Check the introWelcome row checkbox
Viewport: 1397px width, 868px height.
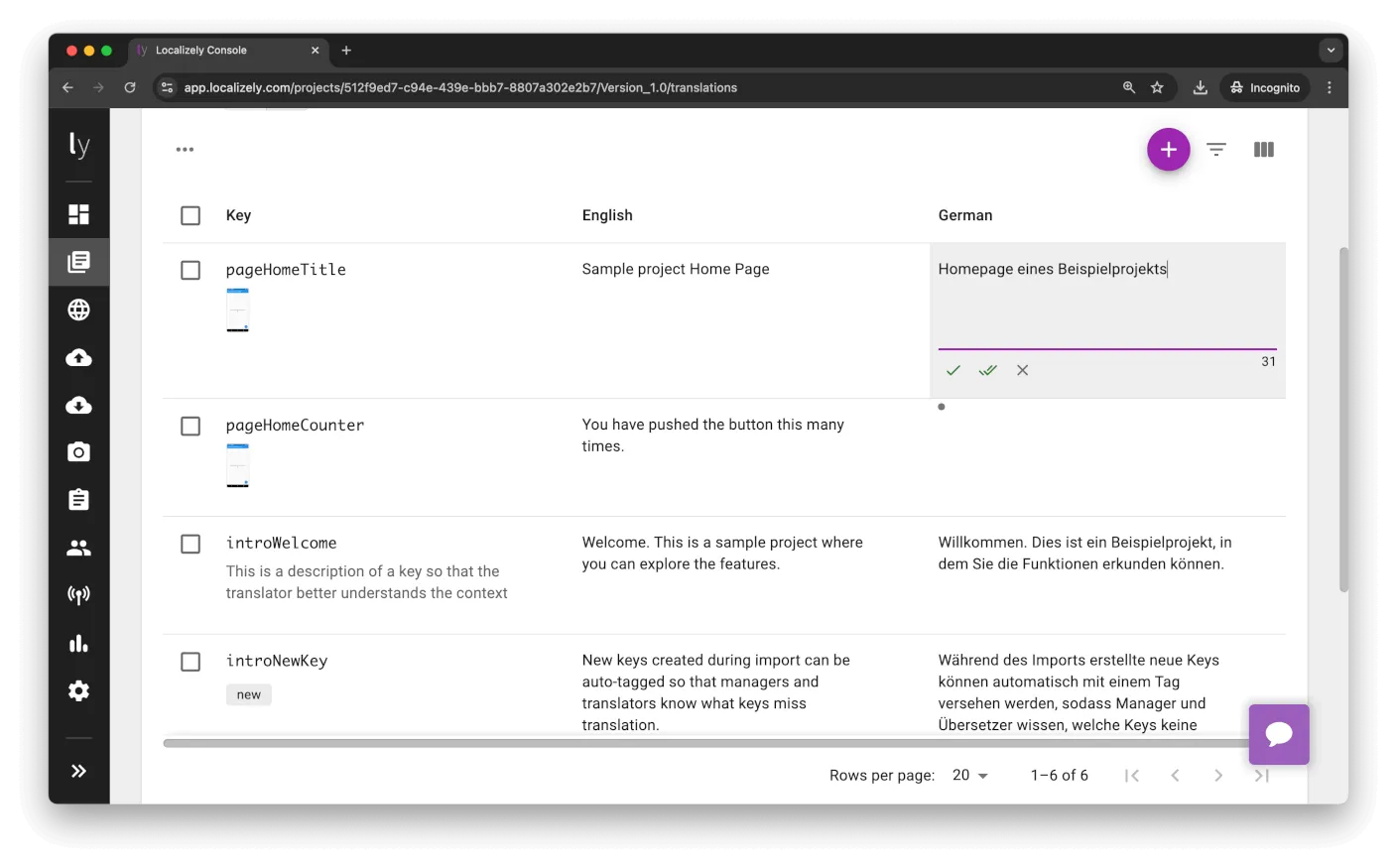(x=190, y=544)
